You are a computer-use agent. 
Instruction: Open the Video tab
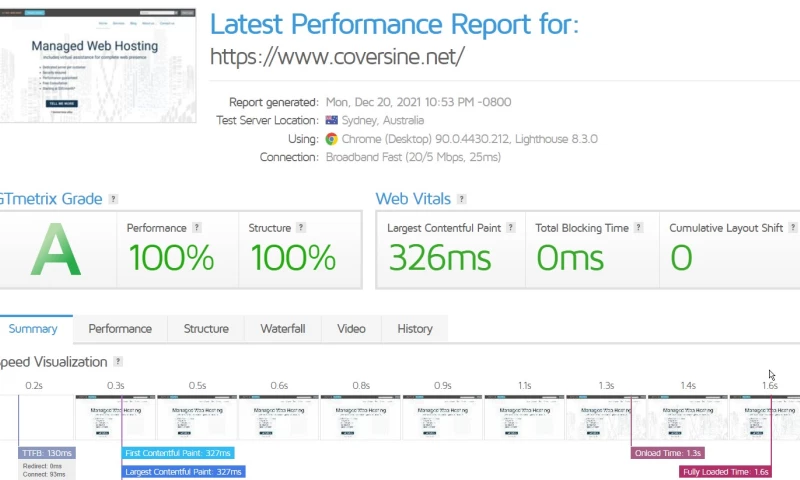tap(351, 329)
